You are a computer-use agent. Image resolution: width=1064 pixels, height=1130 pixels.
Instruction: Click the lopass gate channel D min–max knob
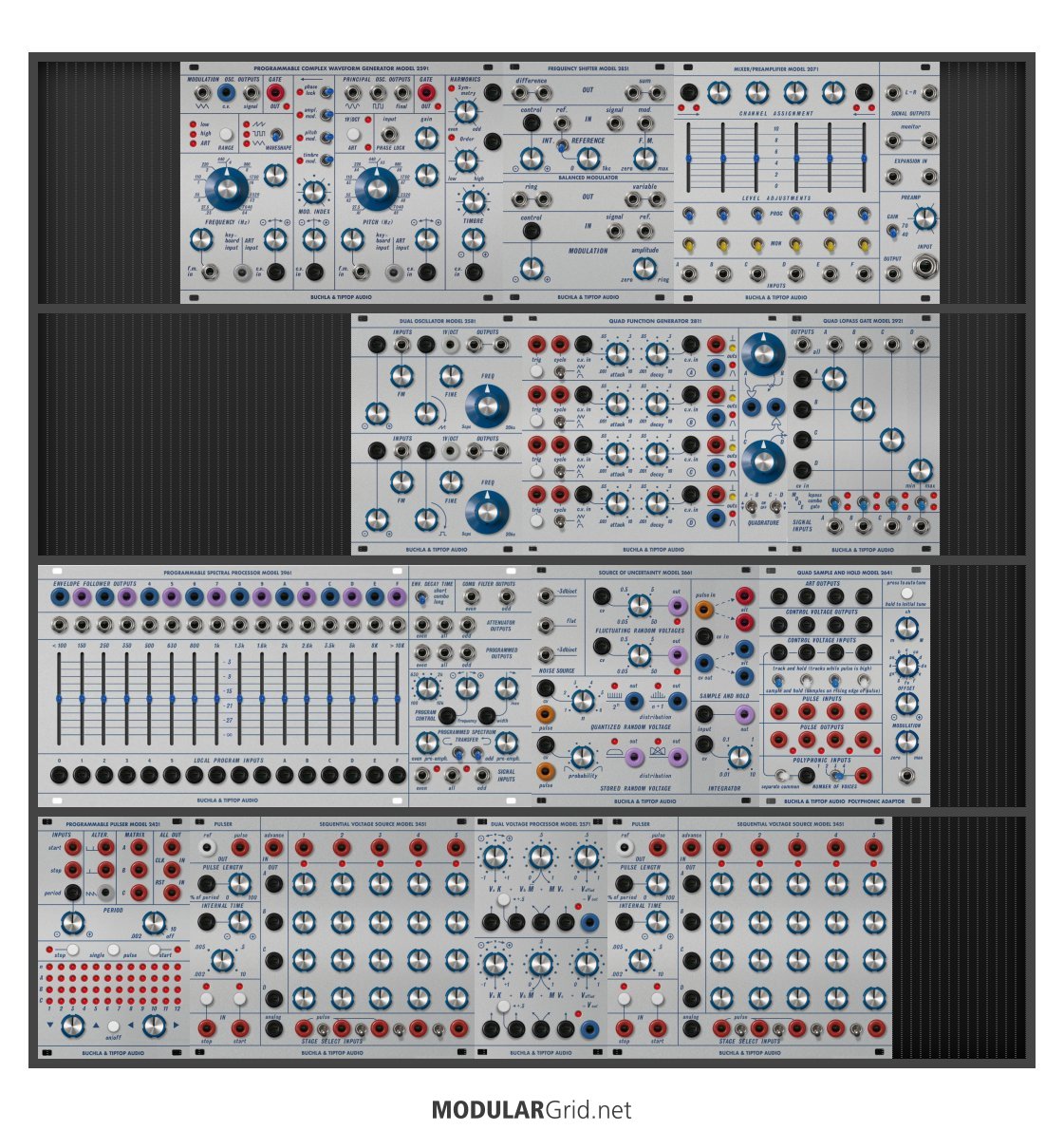point(920,471)
